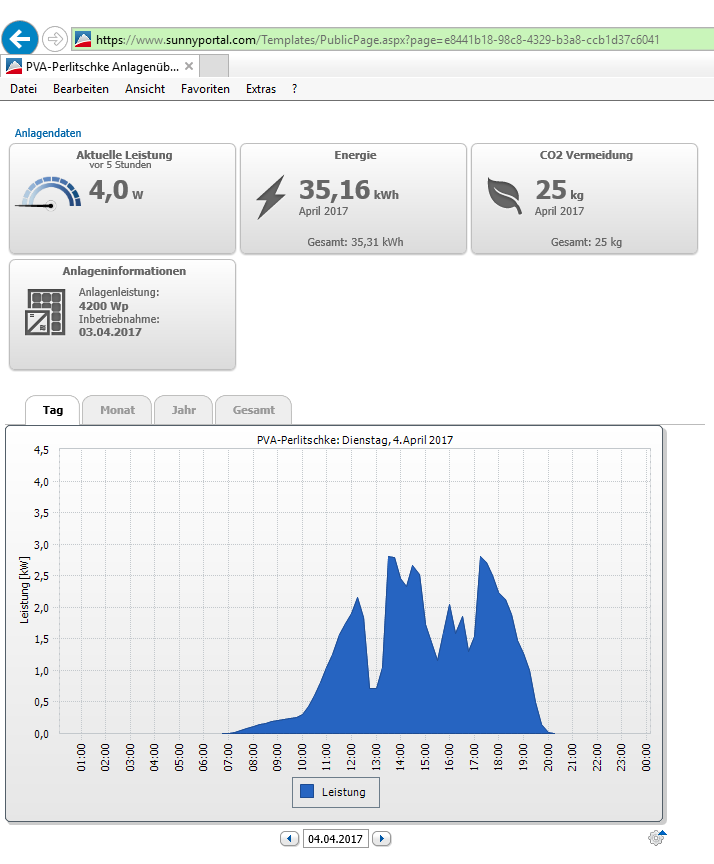Screen dimensions: 714x864
Task: Click the browser forward arrow button
Action: (56, 39)
